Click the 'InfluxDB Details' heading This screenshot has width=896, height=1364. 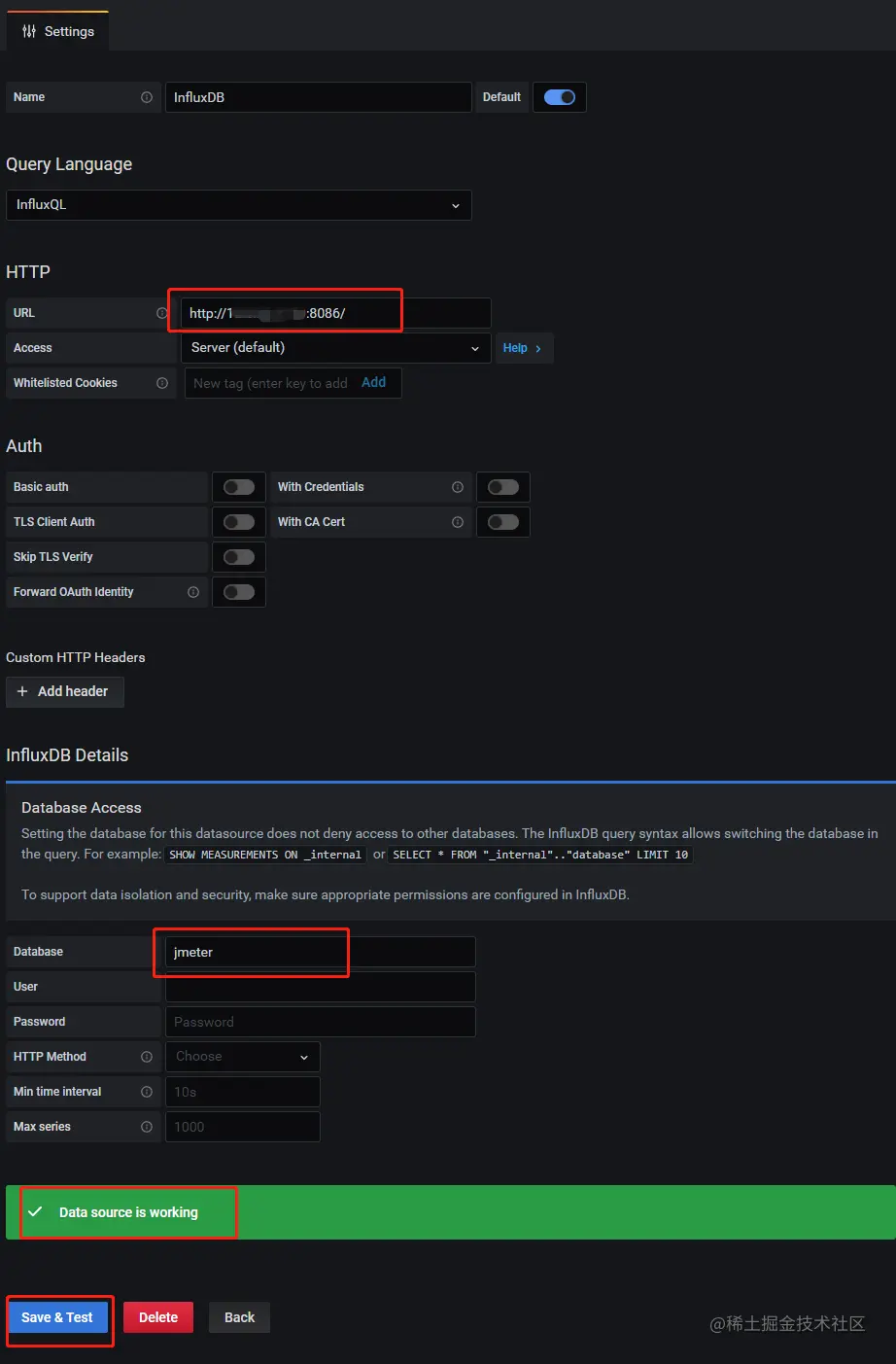click(67, 755)
